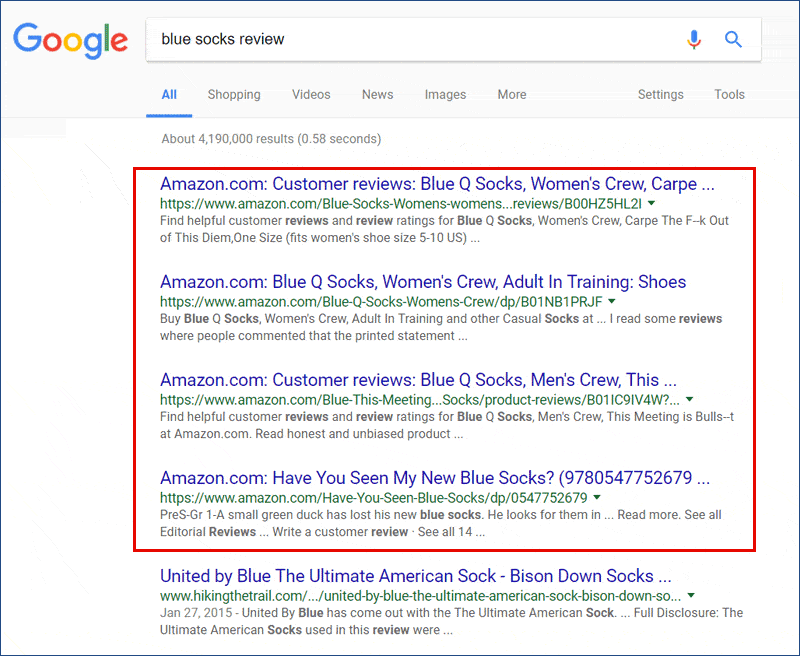Expand the arrow next to the B00HZ5HL2I URL
This screenshot has width=800, height=656.
tap(652, 203)
